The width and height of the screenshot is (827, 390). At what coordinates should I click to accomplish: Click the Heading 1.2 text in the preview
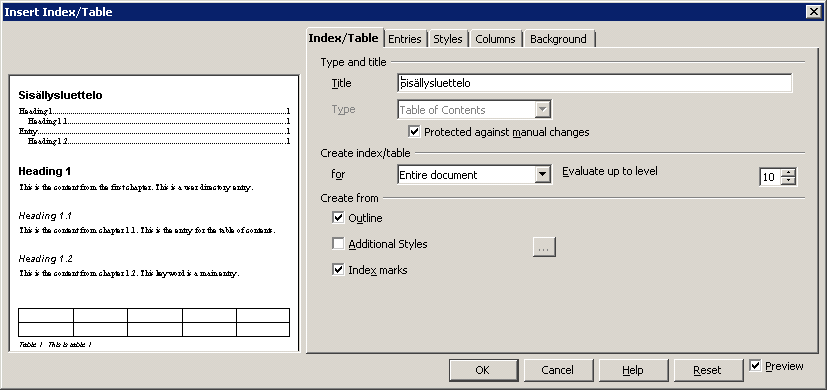(45, 259)
